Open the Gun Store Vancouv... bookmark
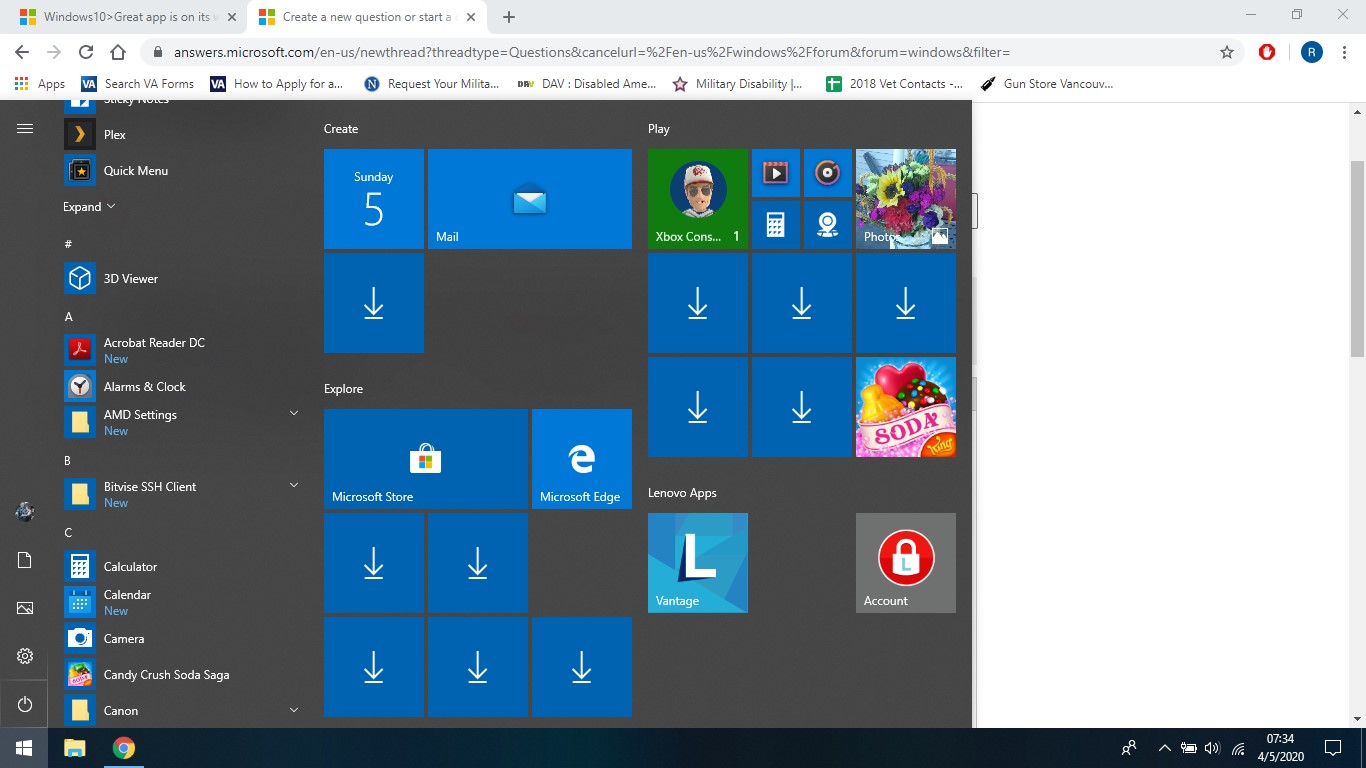 1046,84
